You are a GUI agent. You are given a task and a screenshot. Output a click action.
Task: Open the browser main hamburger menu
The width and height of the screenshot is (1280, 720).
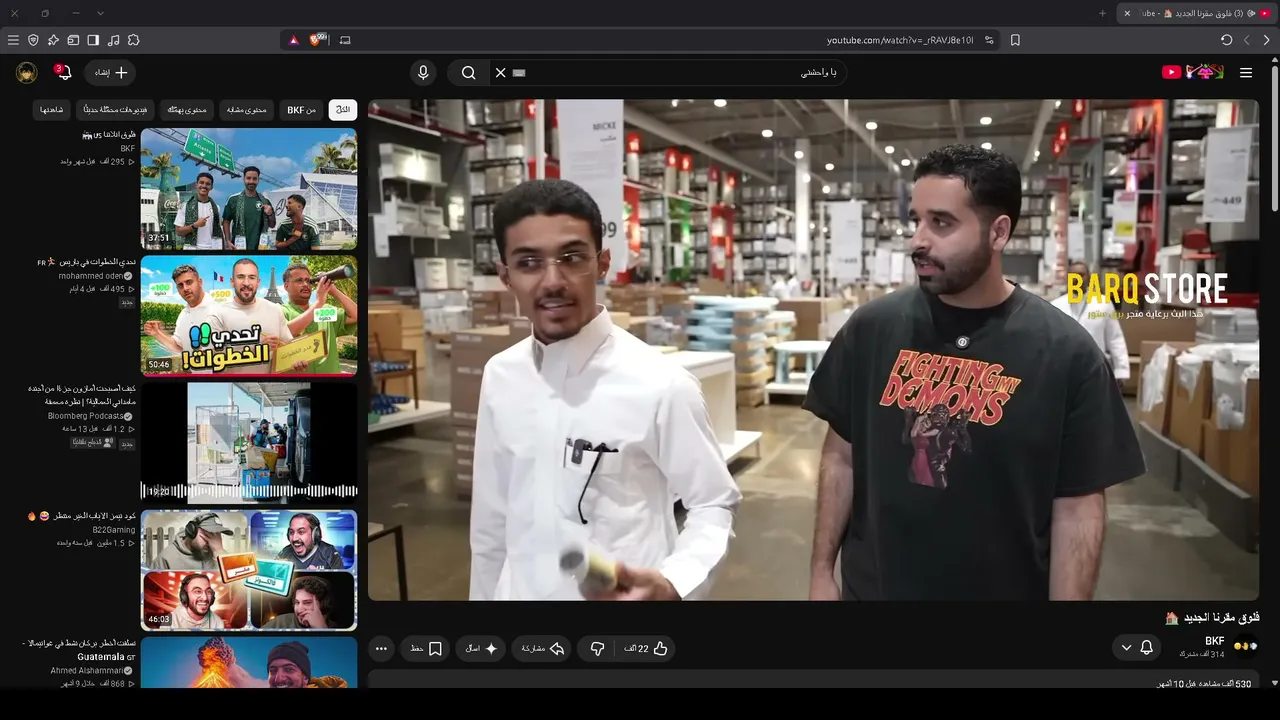pyautogui.click(x=13, y=40)
